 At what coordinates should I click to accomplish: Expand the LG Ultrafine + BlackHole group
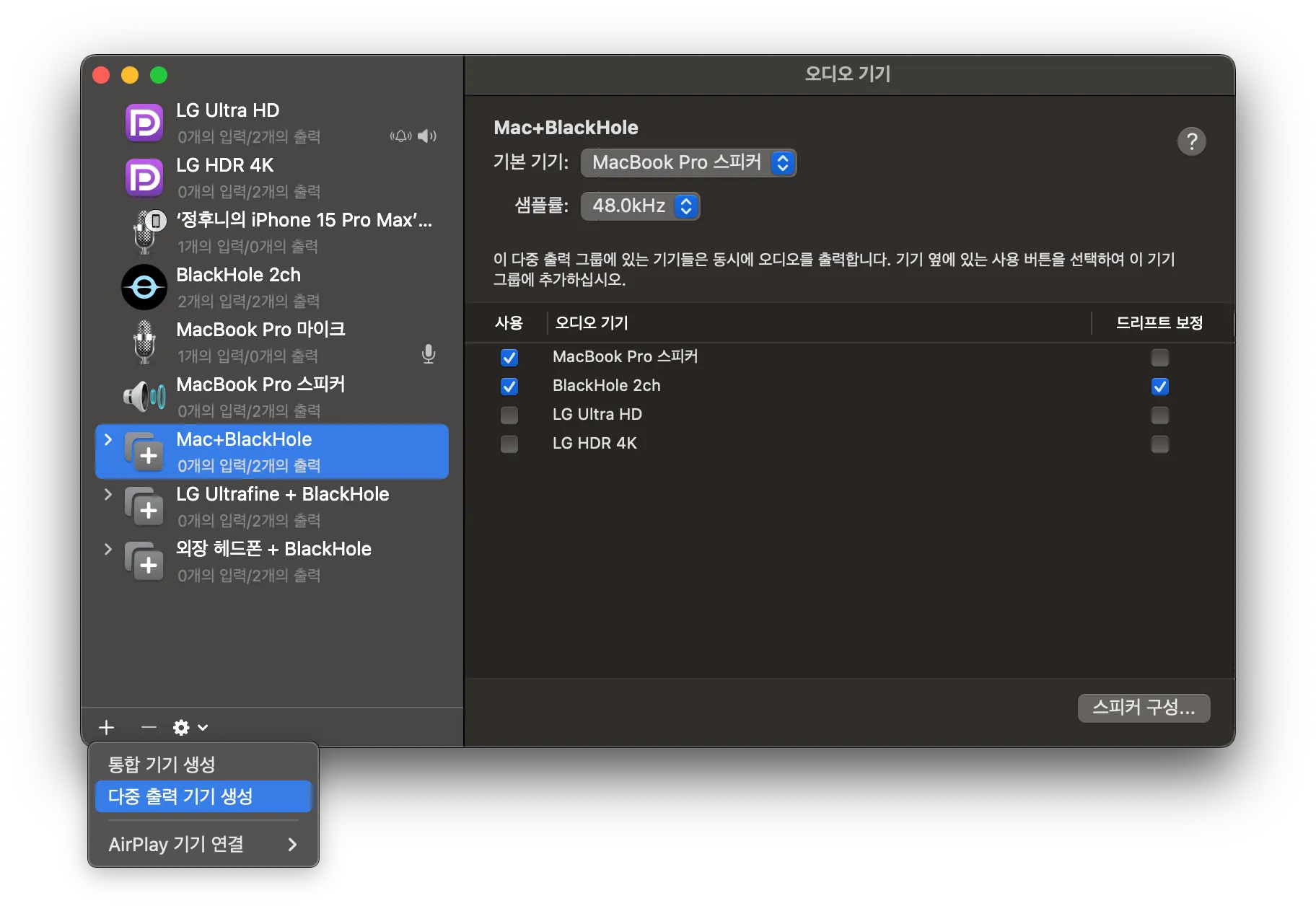tap(108, 494)
